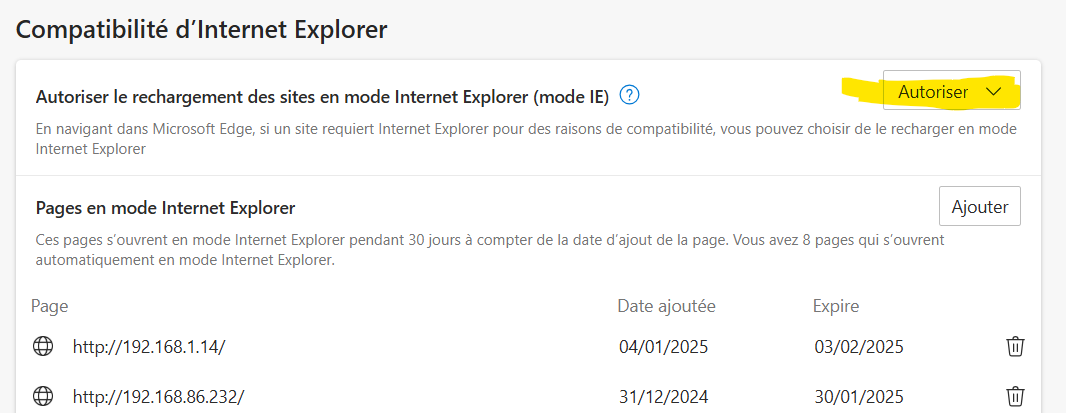Click the Ajouter button

coord(980,206)
